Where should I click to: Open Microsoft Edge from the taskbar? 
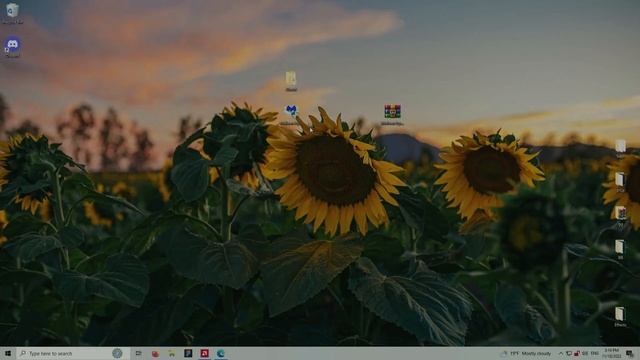(x=221, y=353)
